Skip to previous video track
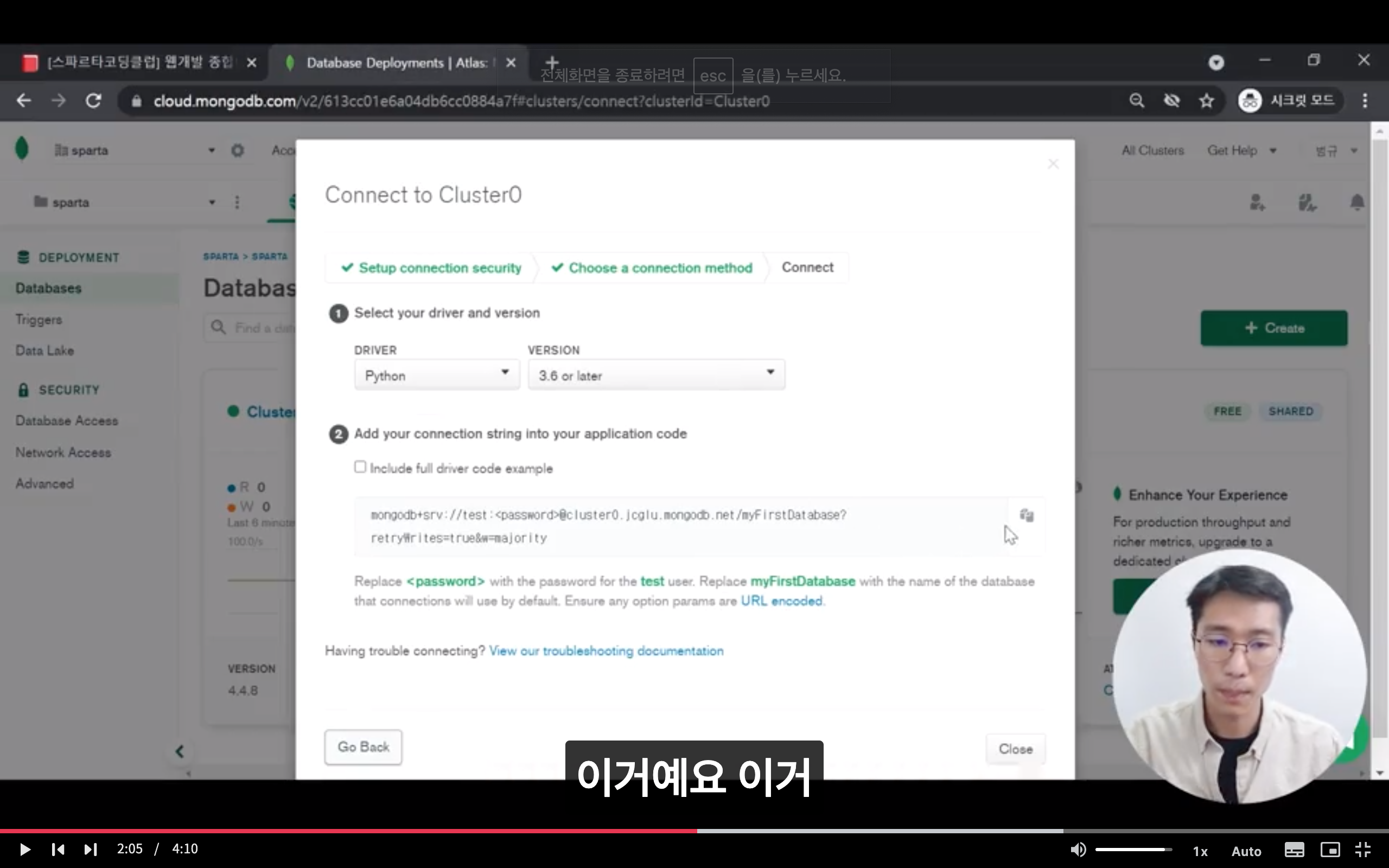Image resolution: width=1389 pixels, height=868 pixels. [58, 849]
